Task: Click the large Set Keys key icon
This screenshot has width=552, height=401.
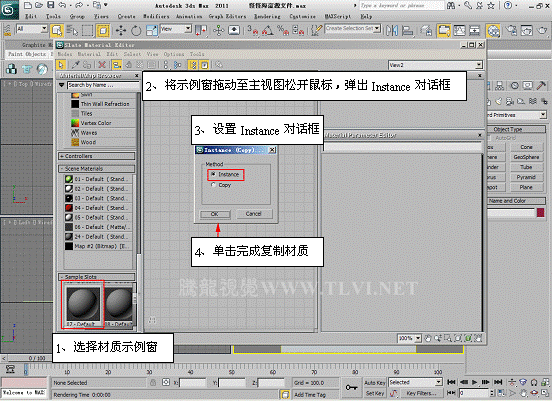Action: click(x=351, y=388)
